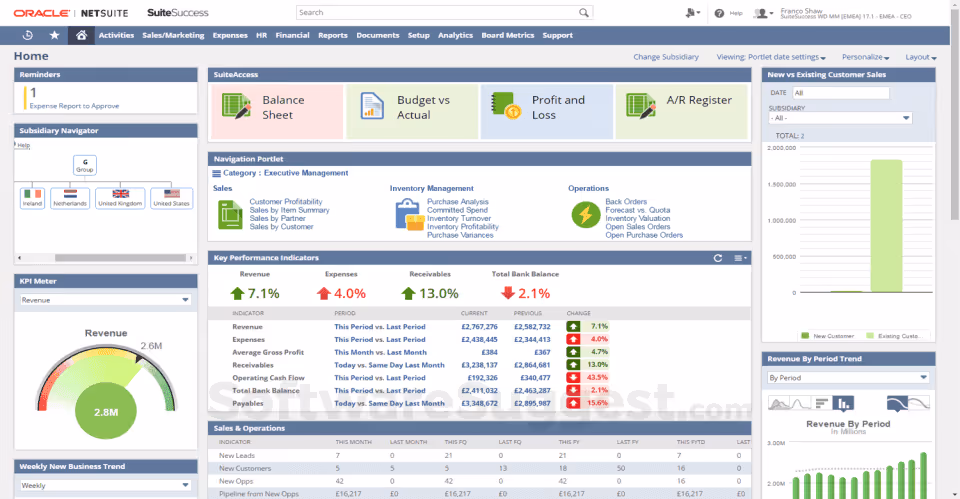This screenshot has width=960, height=499.
Task: Click the Subsidiary Navigator Help link
Action: click(23, 146)
